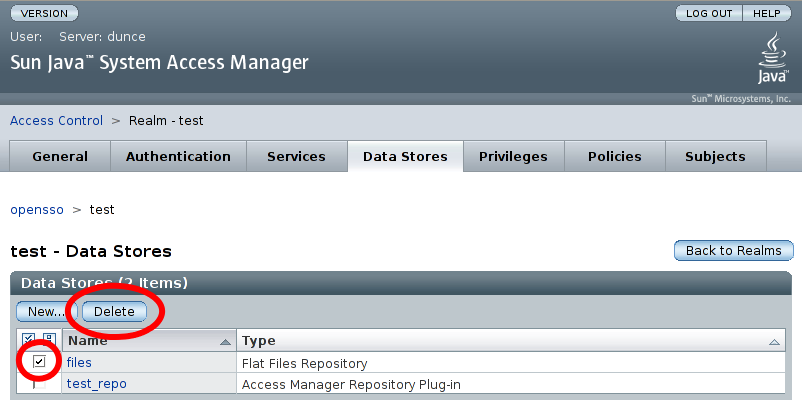The image size is (802, 405).
Task: Follow the Access Control breadcrumb link
Action: point(56,121)
